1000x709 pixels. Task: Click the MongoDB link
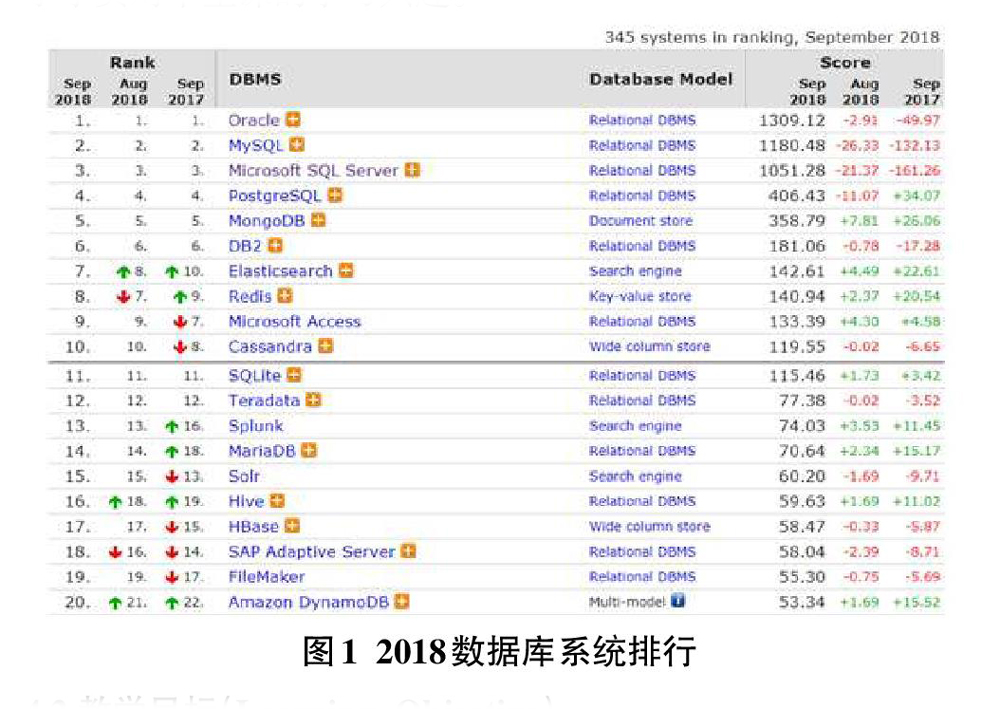click(x=267, y=221)
